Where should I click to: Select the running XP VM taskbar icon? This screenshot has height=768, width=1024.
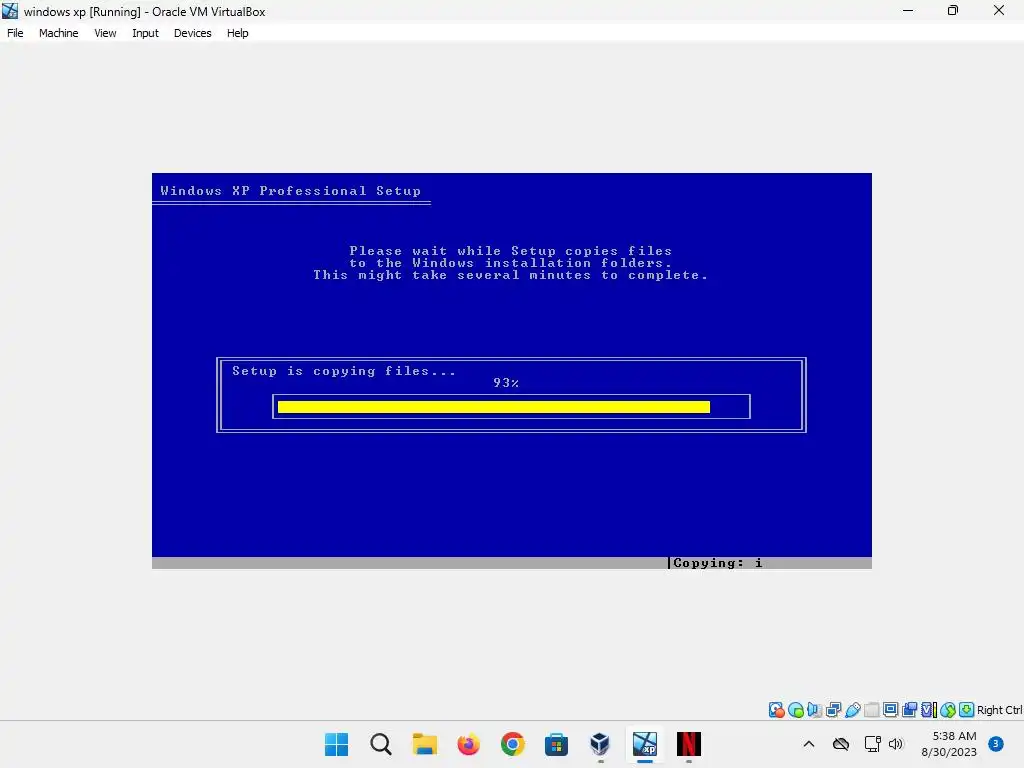tap(645, 744)
